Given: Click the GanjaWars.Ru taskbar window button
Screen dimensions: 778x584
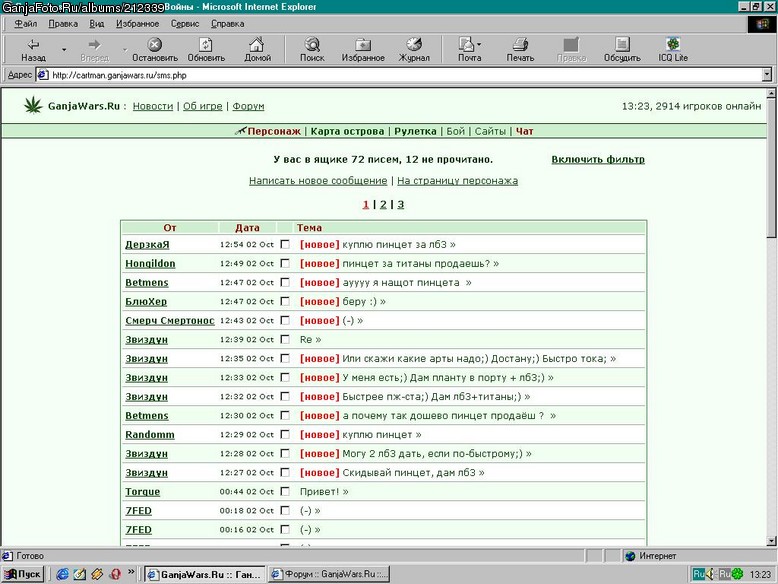Looking at the screenshot, I should tap(204, 575).
